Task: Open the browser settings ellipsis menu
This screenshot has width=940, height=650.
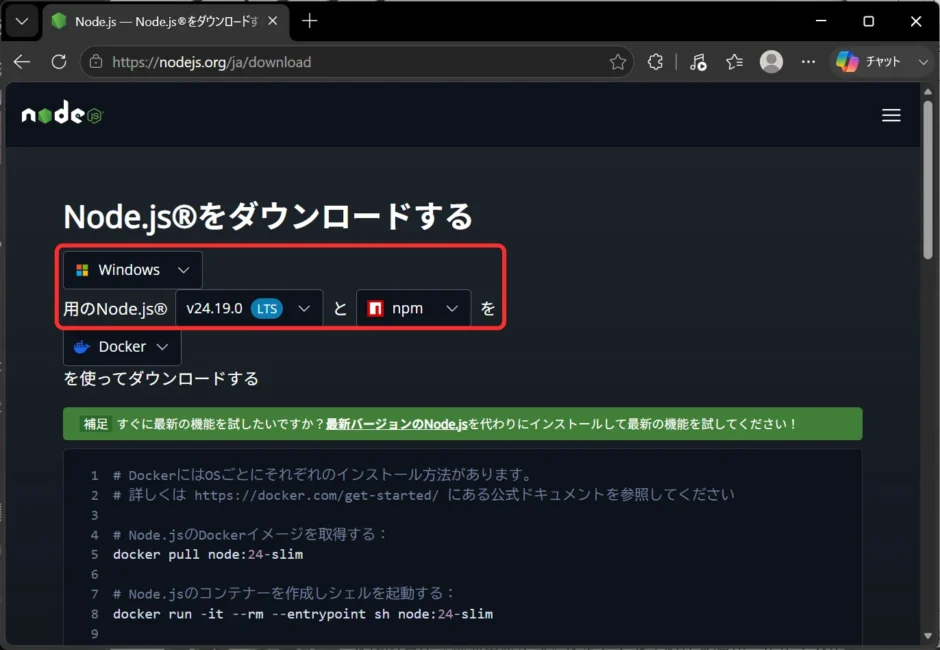Action: coord(808,62)
